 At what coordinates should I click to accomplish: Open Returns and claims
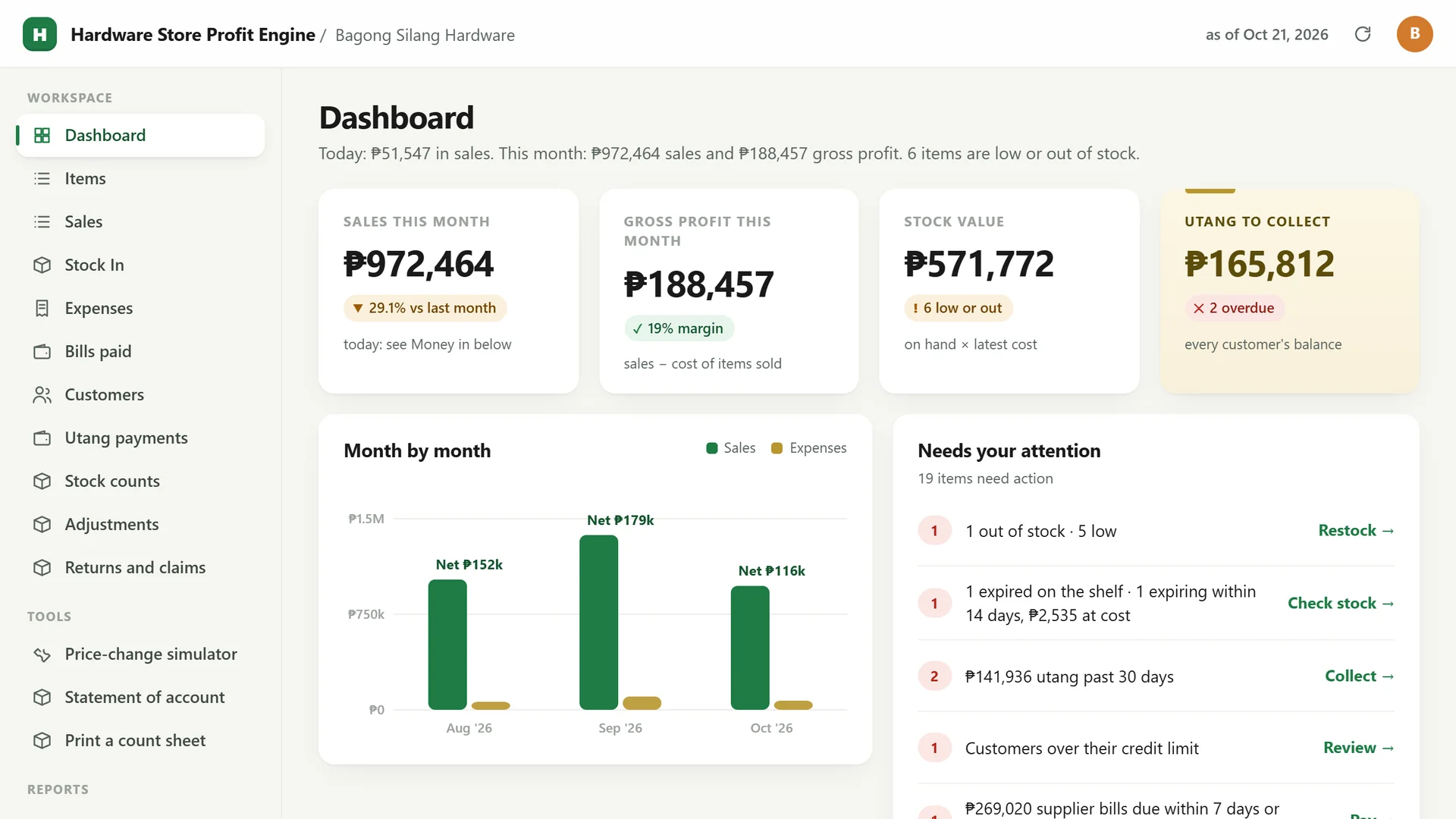[x=140, y=567]
